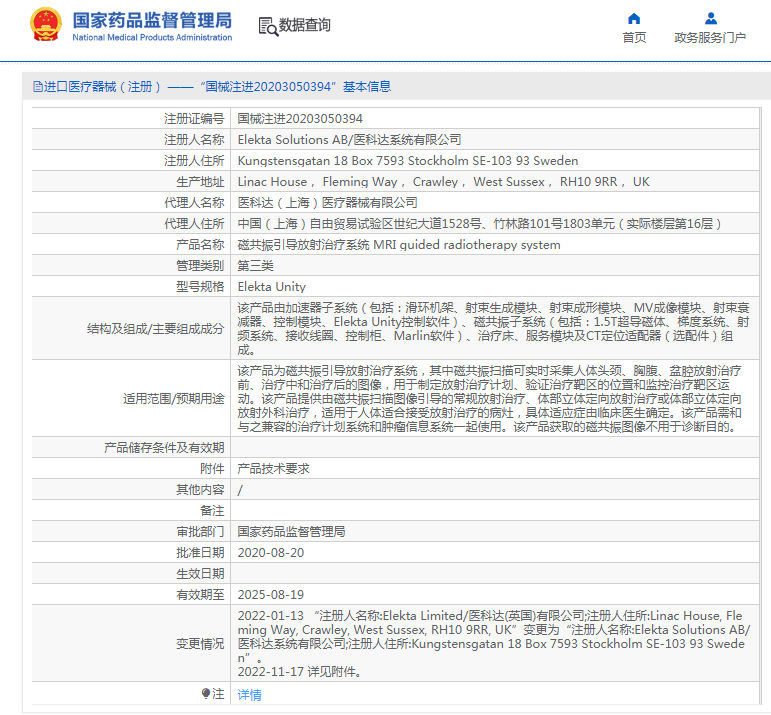
Task: Click the 审批部门 row label
Action: [x=200, y=532]
